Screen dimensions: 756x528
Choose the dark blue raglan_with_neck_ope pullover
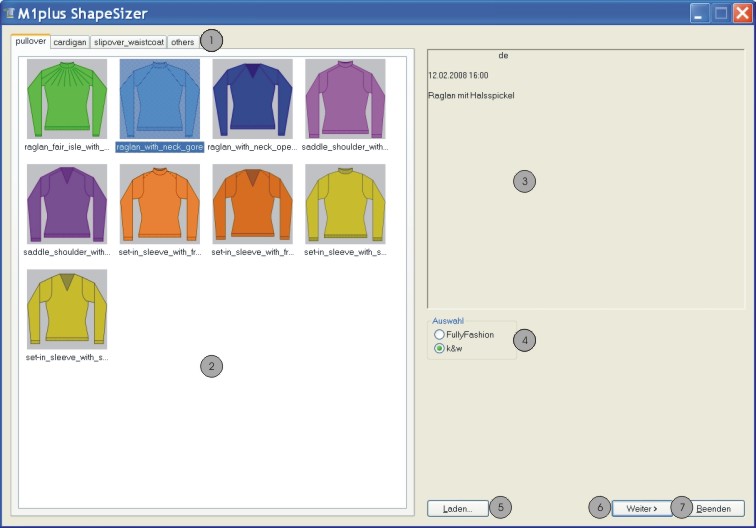(x=252, y=98)
